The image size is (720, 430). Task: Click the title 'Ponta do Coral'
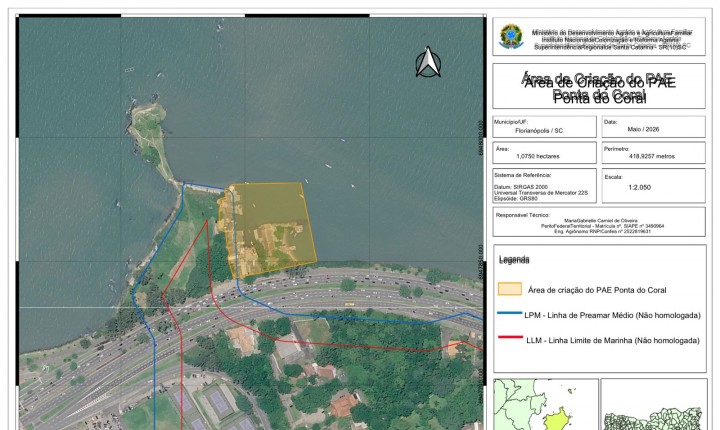(x=600, y=98)
